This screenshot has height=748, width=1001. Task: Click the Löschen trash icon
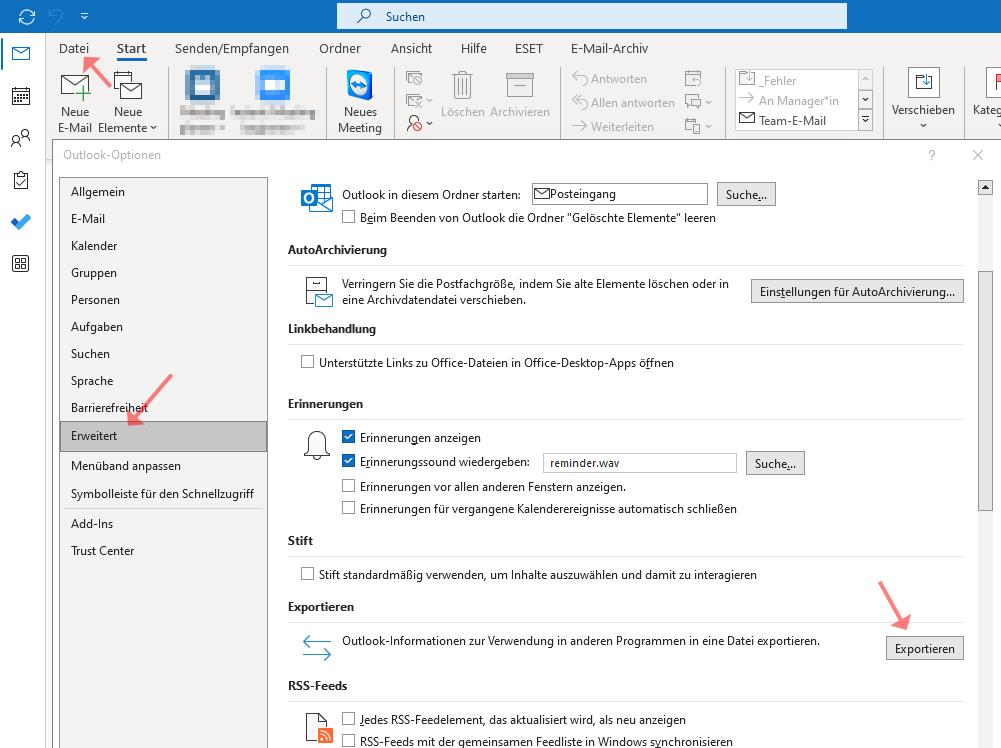click(x=462, y=96)
